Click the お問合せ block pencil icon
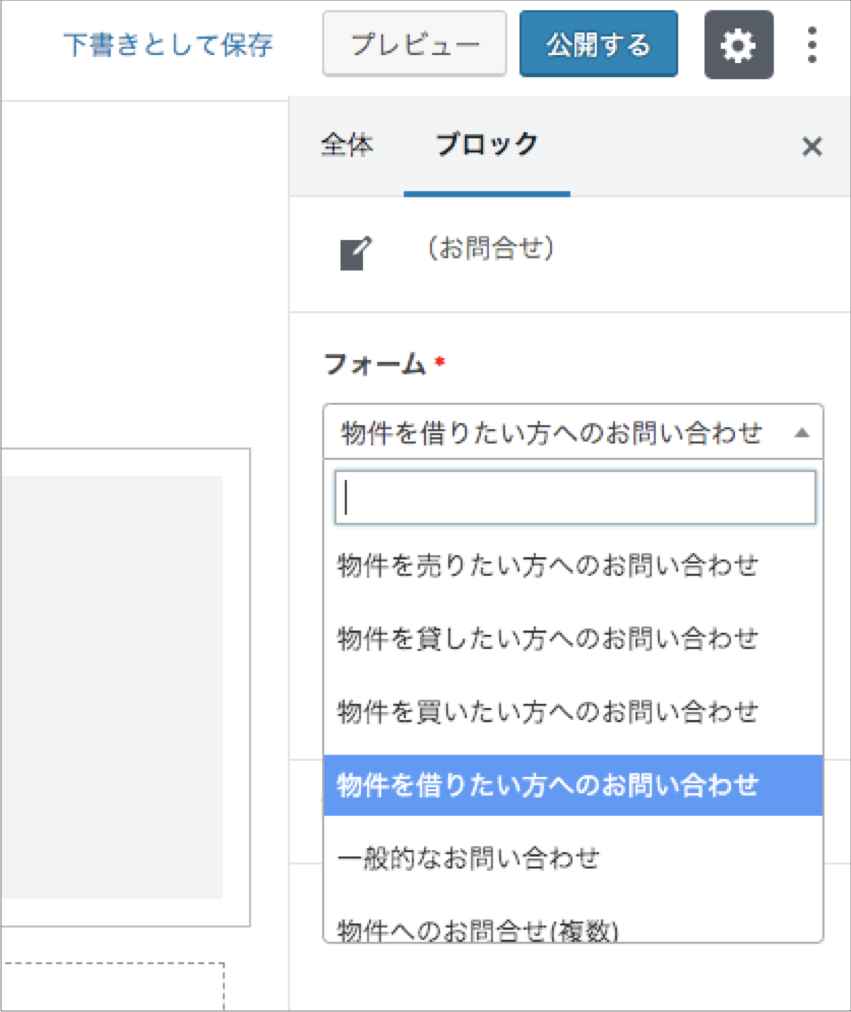Viewport: 851px width, 1012px height. pyautogui.click(x=356, y=254)
